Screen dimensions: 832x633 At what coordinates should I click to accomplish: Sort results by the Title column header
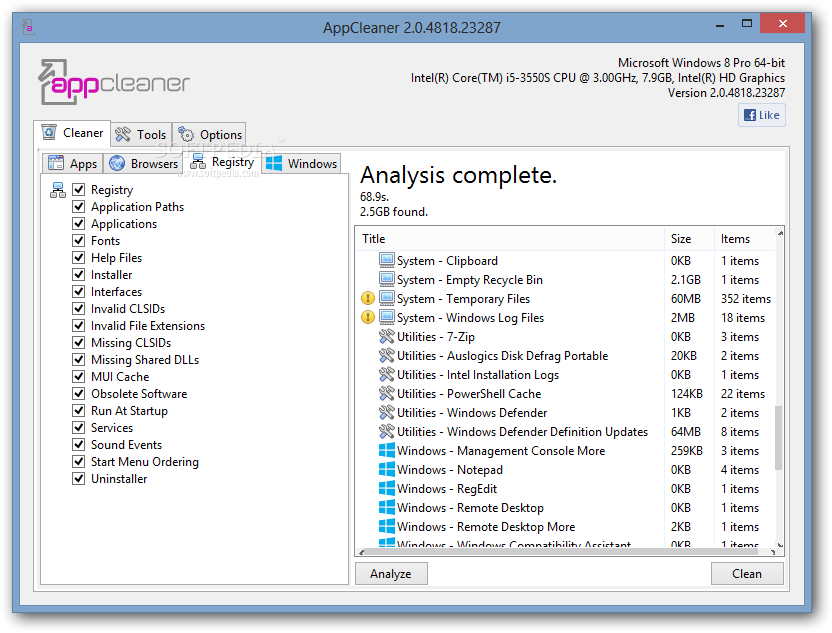(x=510, y=239)
